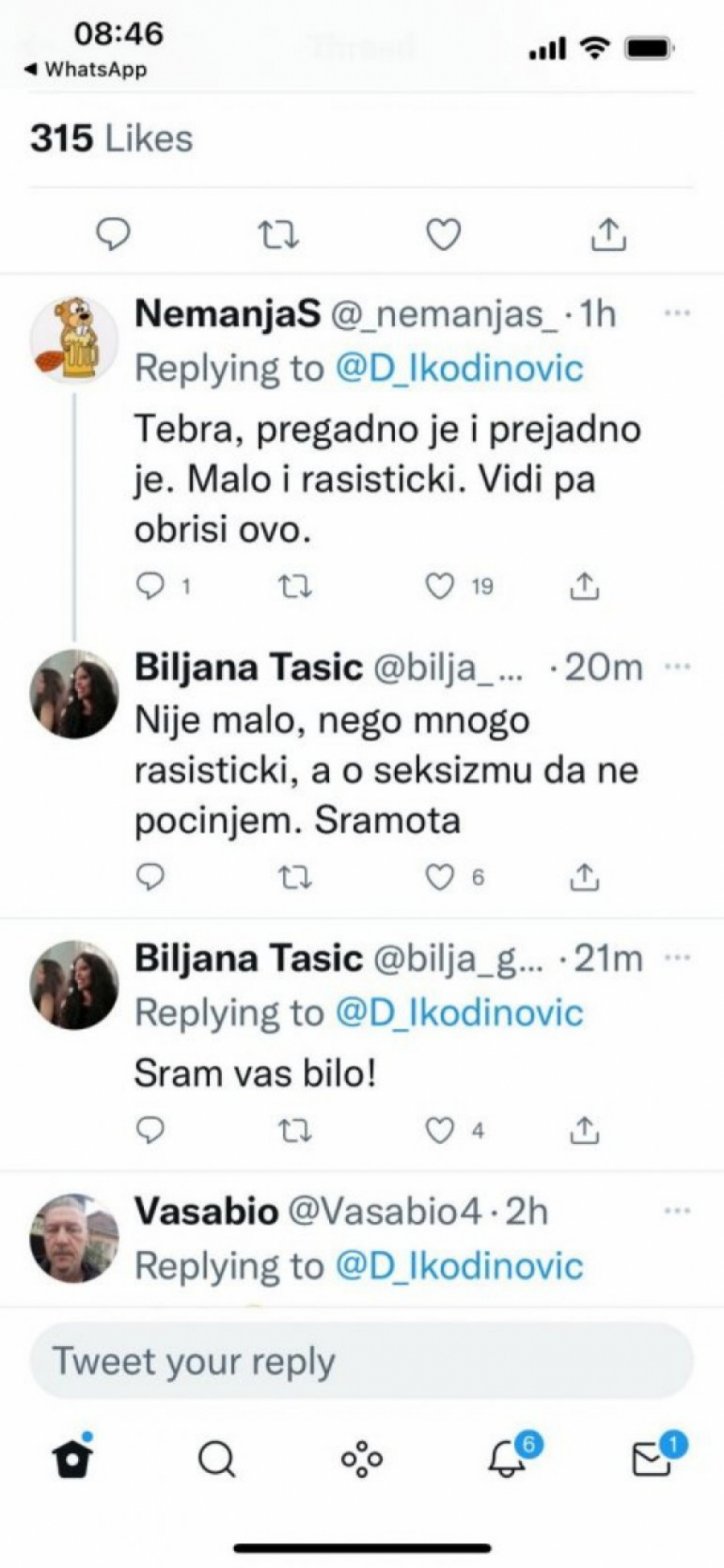Open the reply composer for the main tweet
Image resolution: width=724 pixels, height=1568 pixels.
[x=113, y=236]
